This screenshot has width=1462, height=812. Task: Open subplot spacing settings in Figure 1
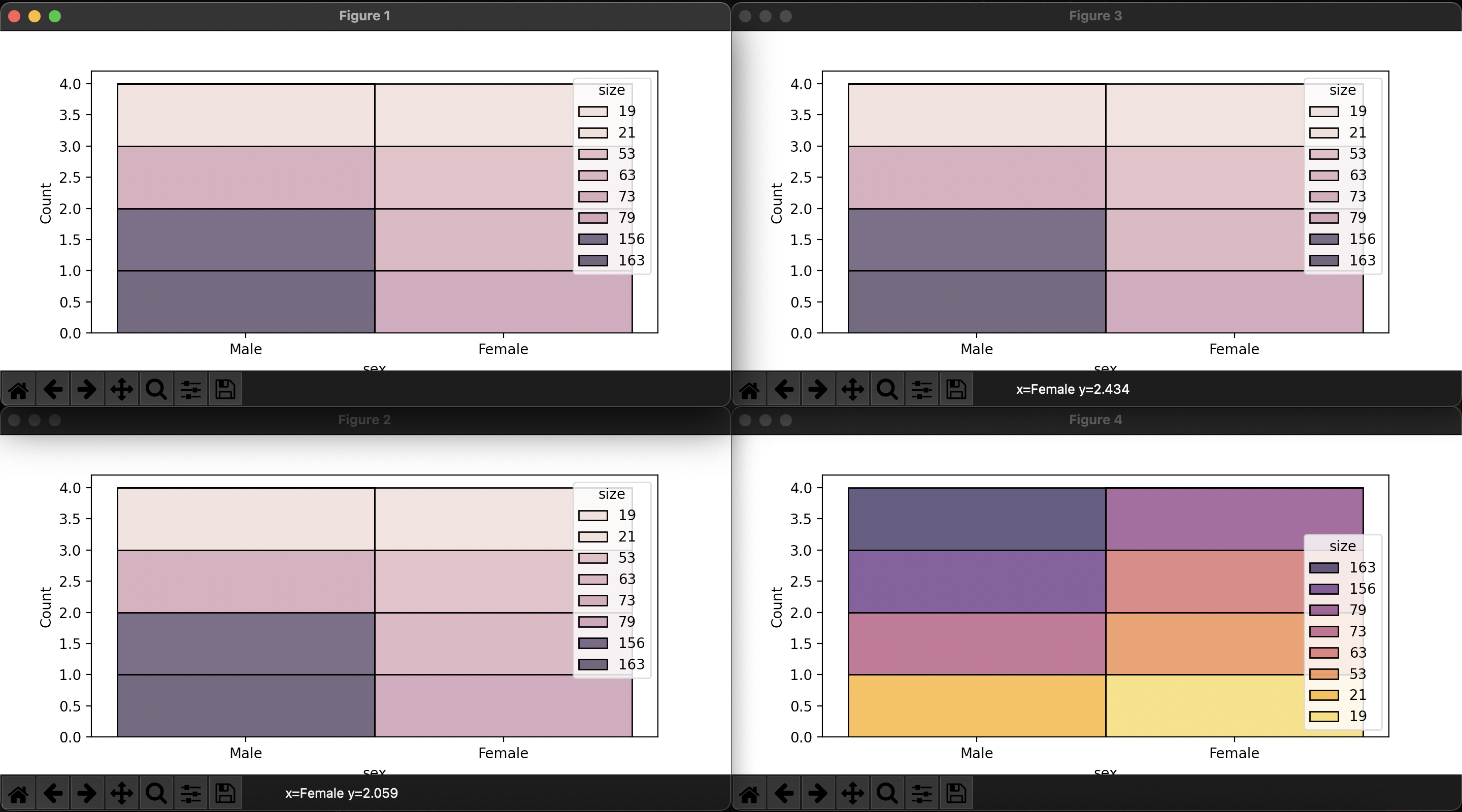(191, 389)
